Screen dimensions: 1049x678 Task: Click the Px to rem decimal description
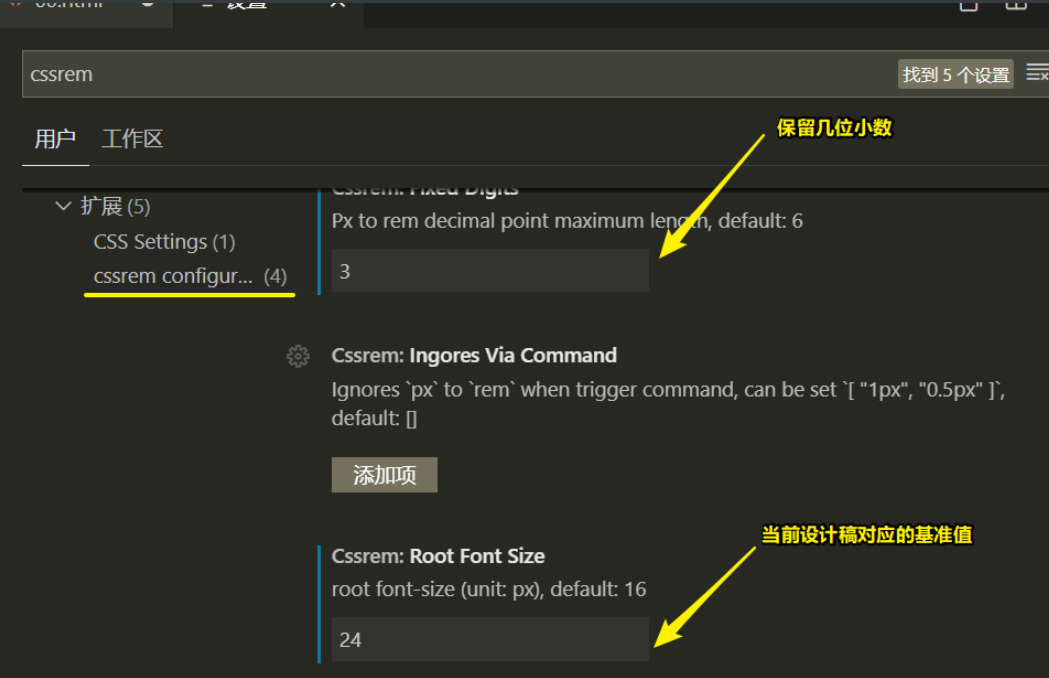pos(567,221)
